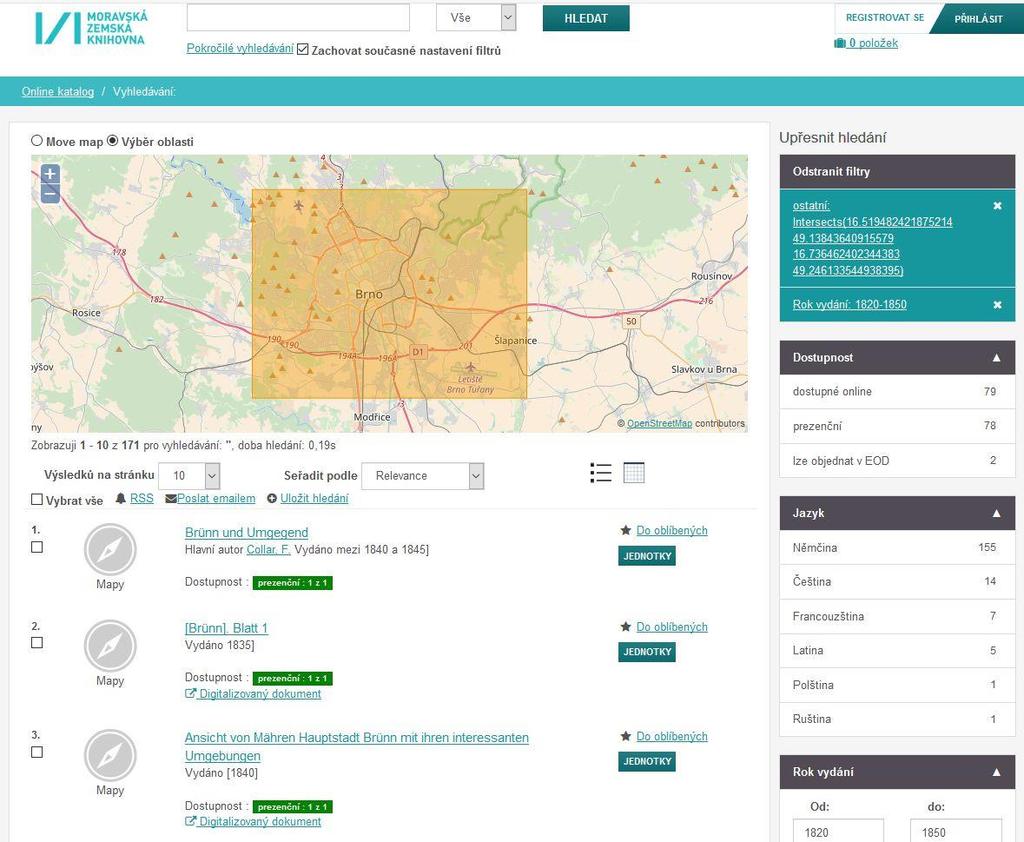Open the Vše search type dropdown

476,18
